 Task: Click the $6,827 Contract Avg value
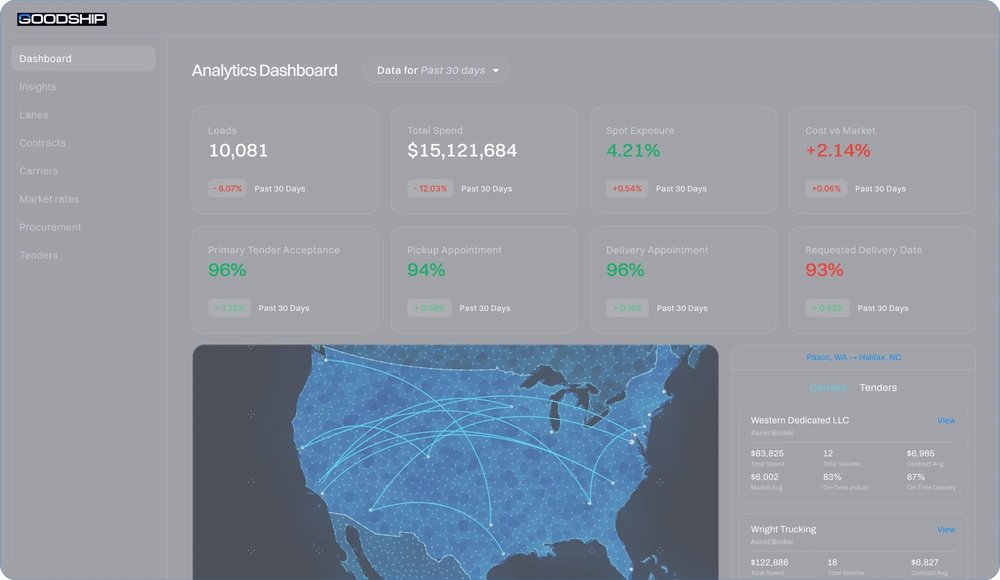click(925, 563)
